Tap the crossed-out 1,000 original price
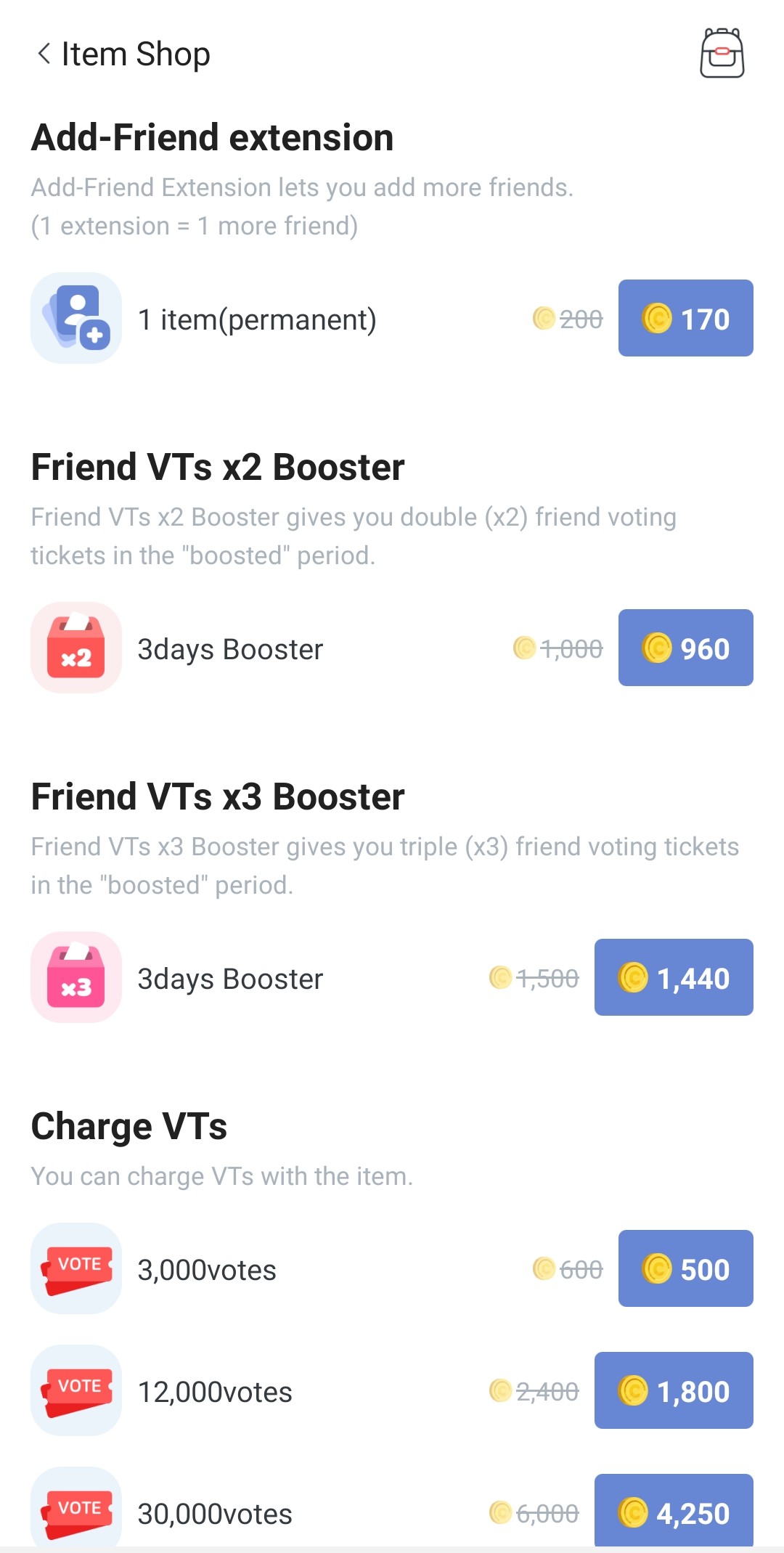Image resolution: width=784 pixels, height=1553 pixels. (571, 648)
